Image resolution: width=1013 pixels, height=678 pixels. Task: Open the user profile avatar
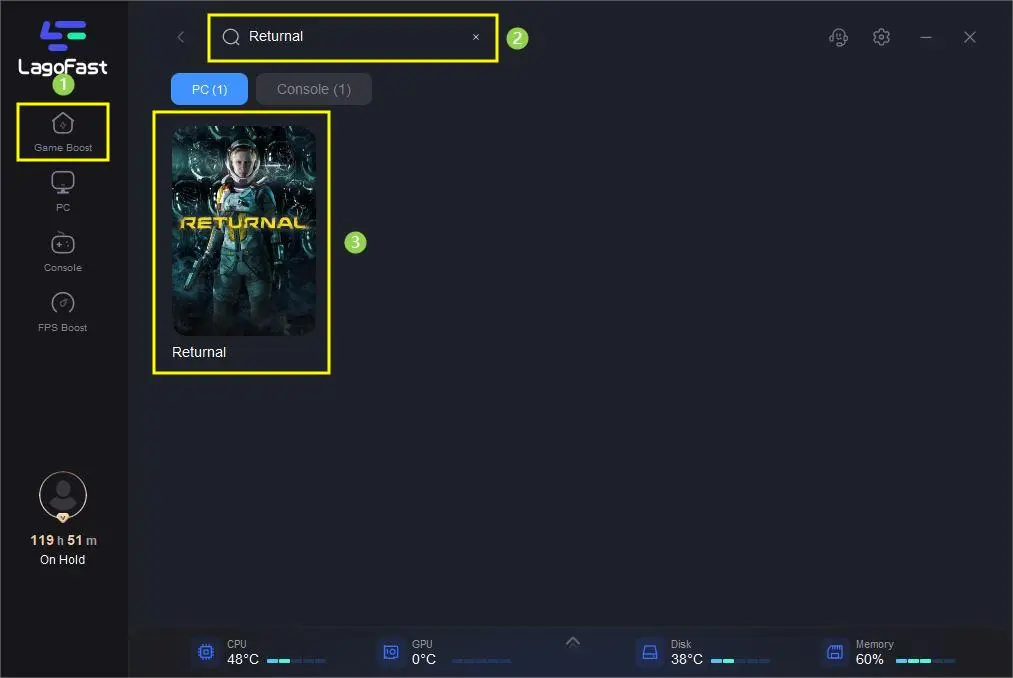point(63,496)
